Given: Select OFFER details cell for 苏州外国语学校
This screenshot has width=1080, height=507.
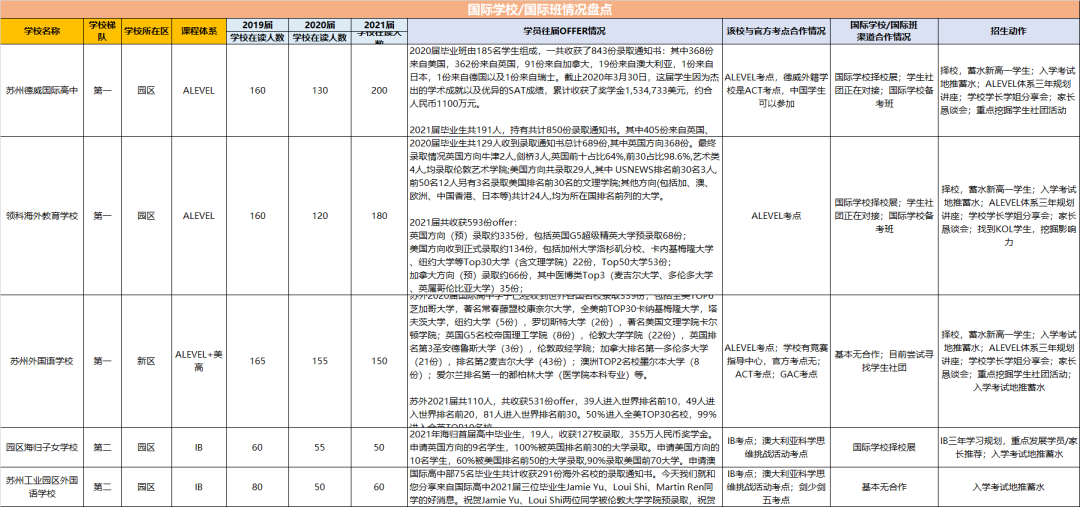Looking at the screenshot, I should [565, 360].
